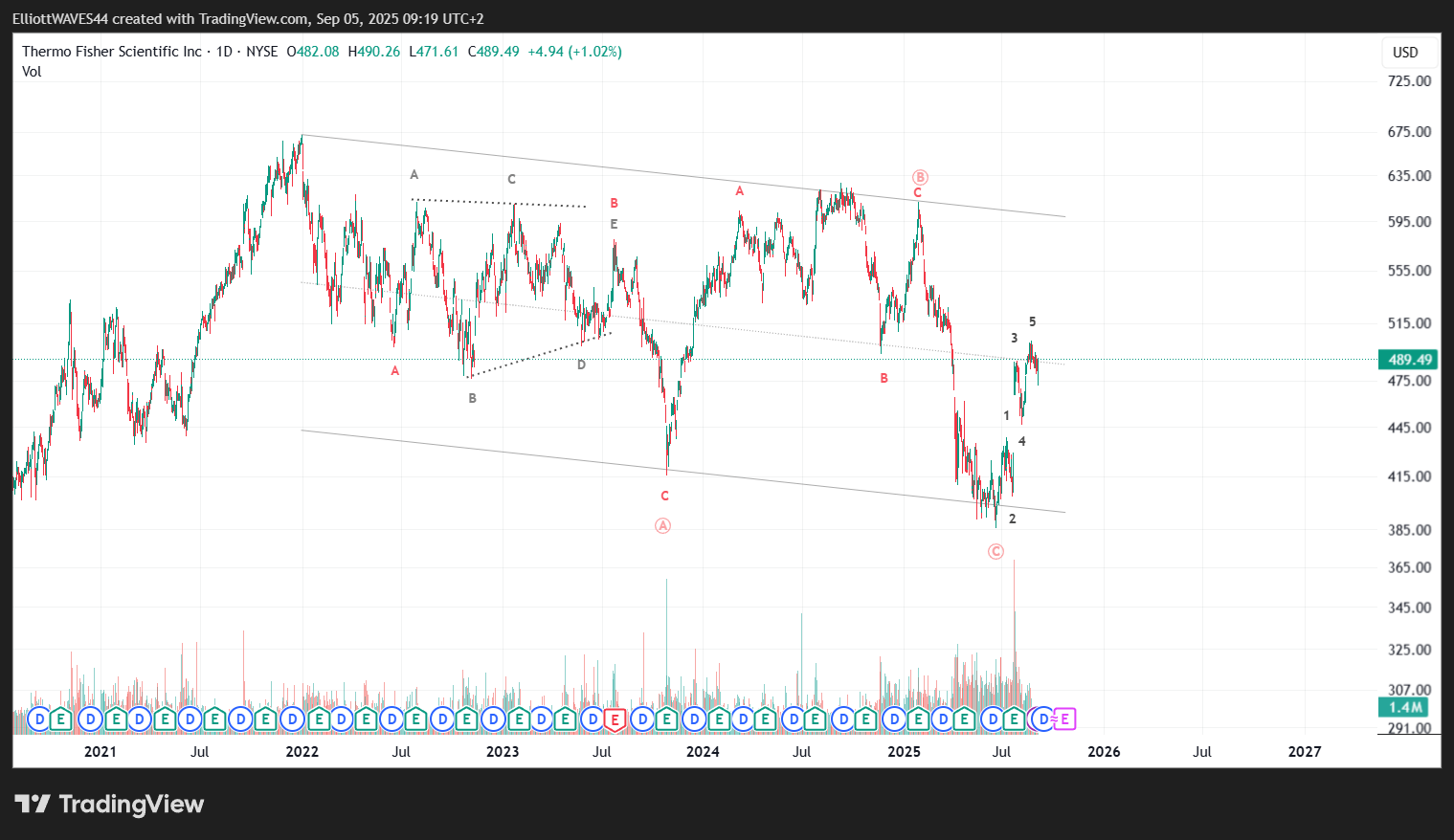This screenshot has height=840, width=1454.
Task: Click the 1.4M volume value label
Action: click(x=1404, y=707)
